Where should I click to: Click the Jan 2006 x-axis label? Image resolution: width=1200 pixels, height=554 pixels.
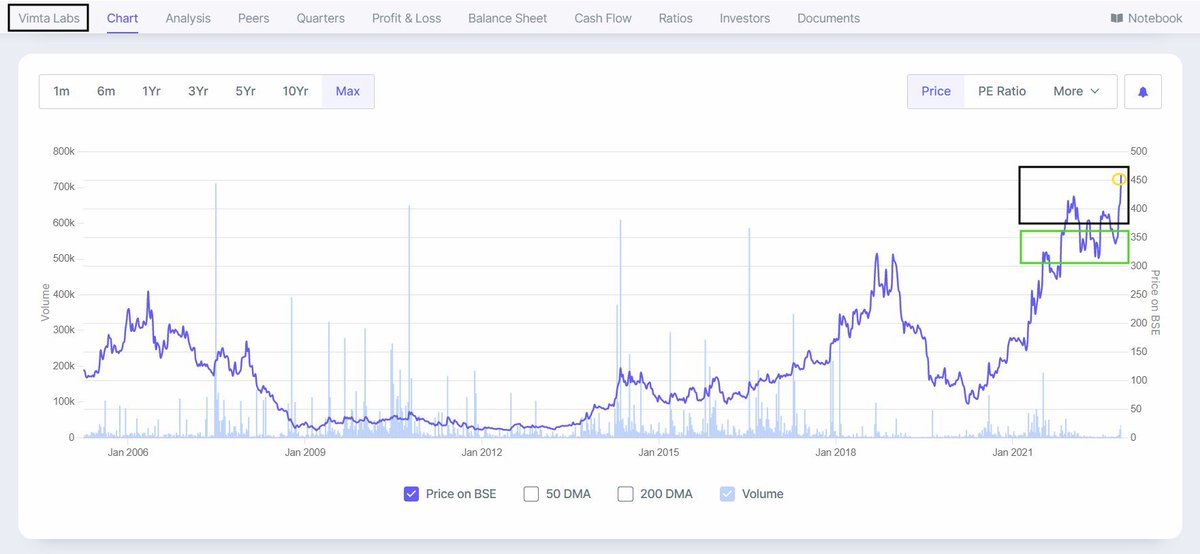pos(128,452)
